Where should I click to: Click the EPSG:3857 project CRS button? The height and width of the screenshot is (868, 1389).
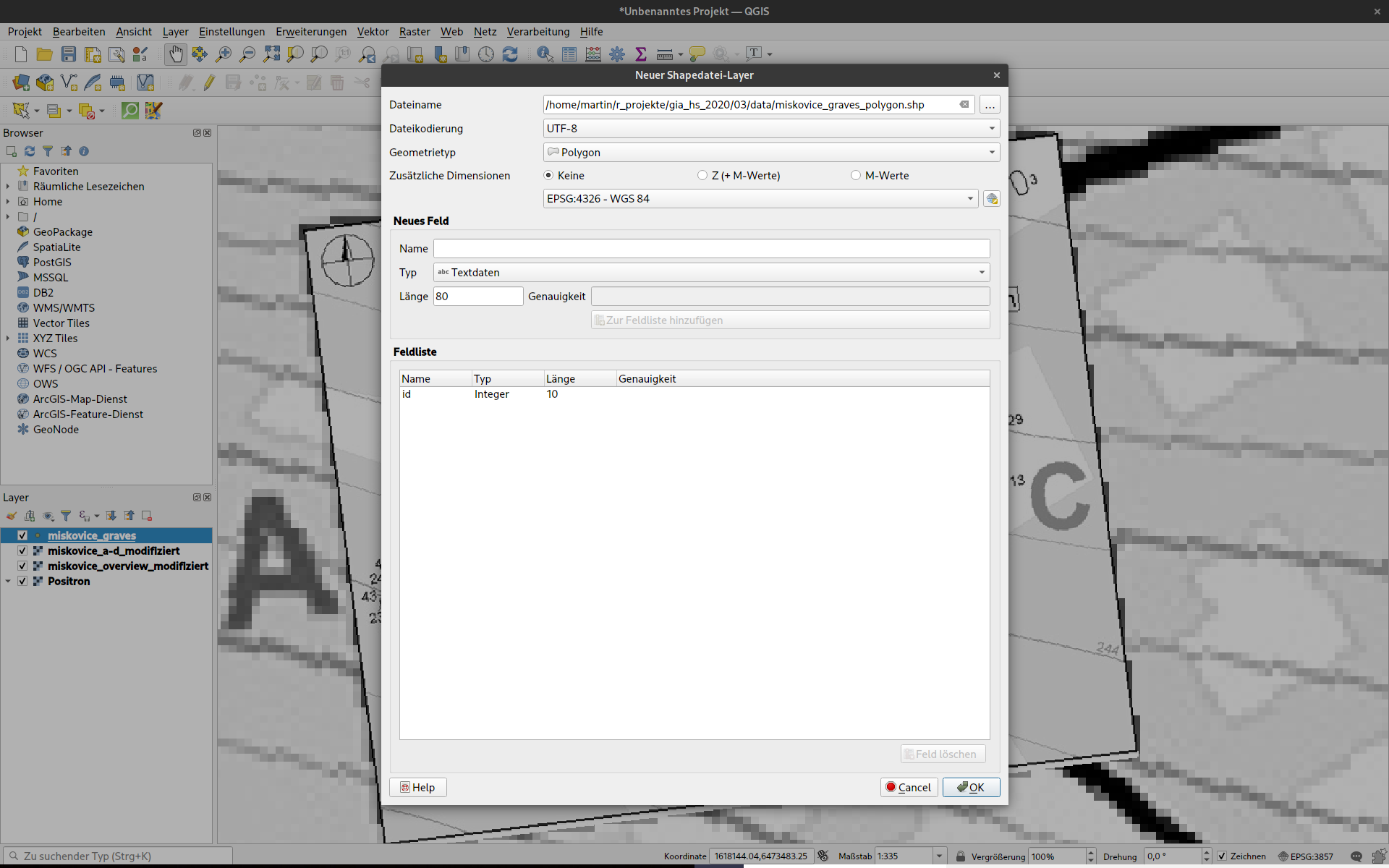point(1306,856)
